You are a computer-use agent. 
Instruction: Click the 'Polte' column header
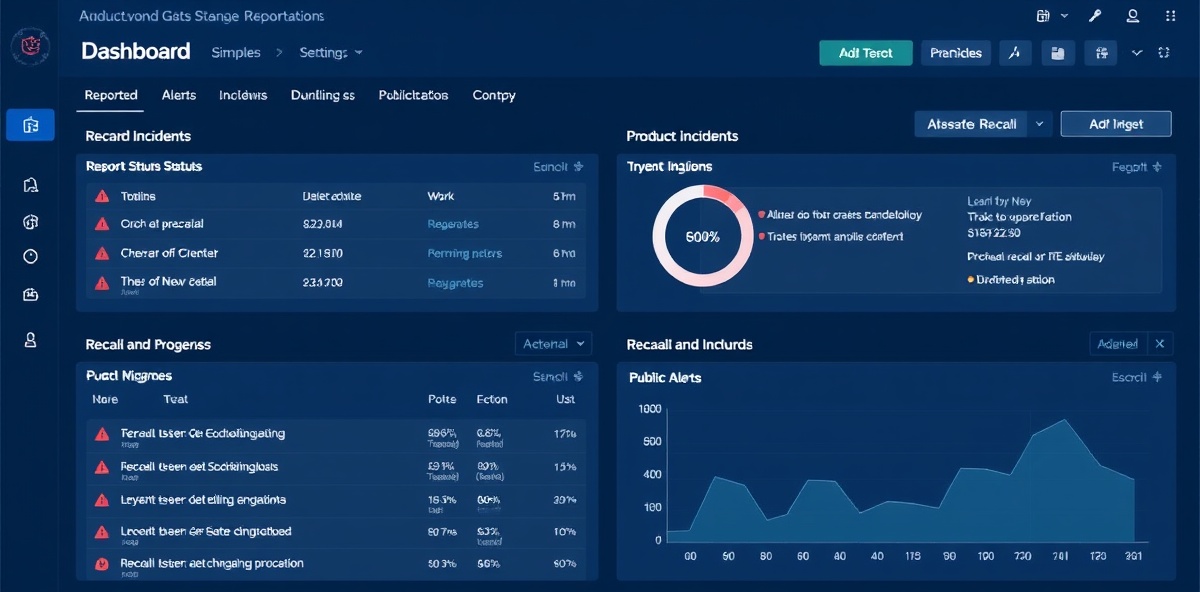pyautogui.click(x=442, y=400)
